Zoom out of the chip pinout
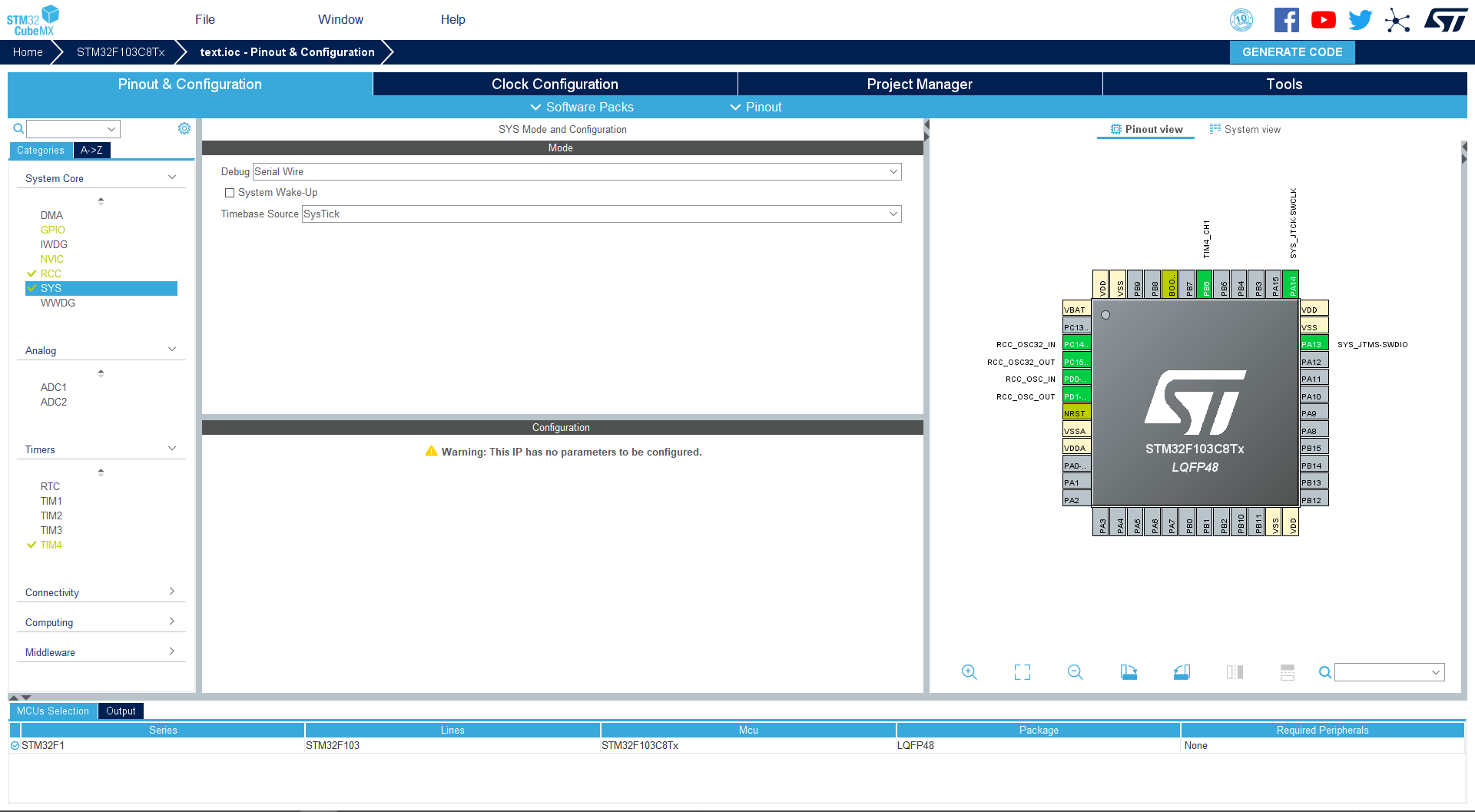The image size is (1475, 812). pyautogui.click(x=1076, y=672)
